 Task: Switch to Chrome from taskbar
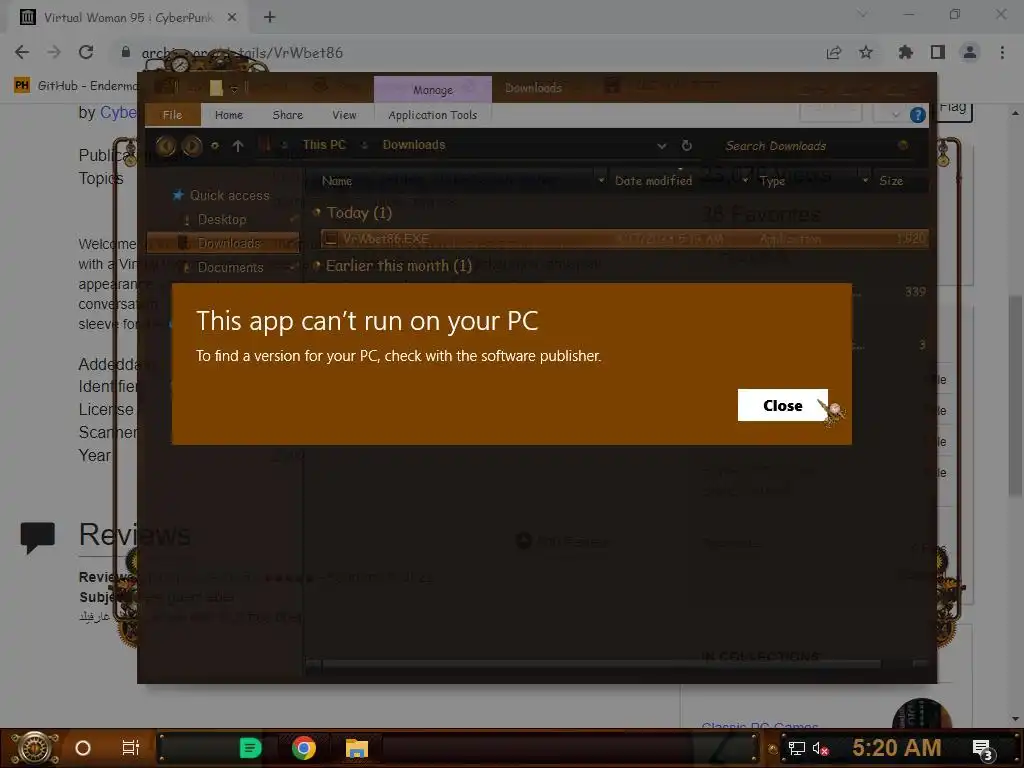tap(304, 748)
